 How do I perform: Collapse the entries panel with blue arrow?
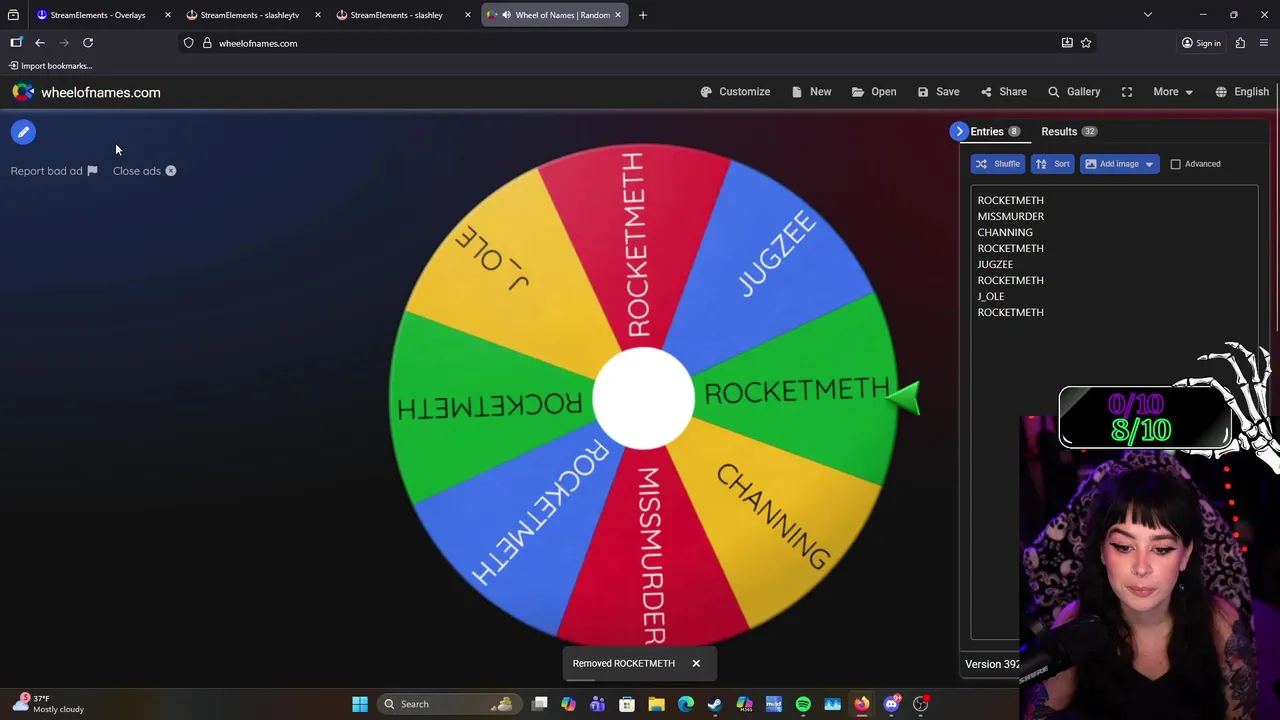tap(959, 131)
